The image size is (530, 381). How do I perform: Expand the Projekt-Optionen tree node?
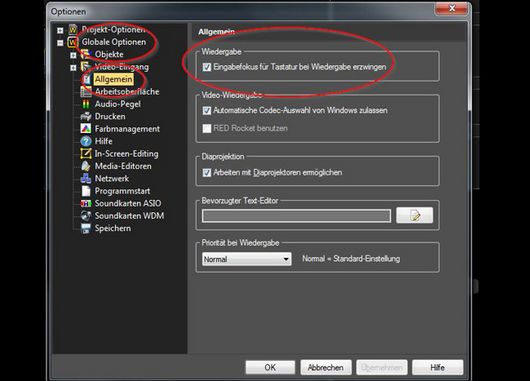(60, 30)
